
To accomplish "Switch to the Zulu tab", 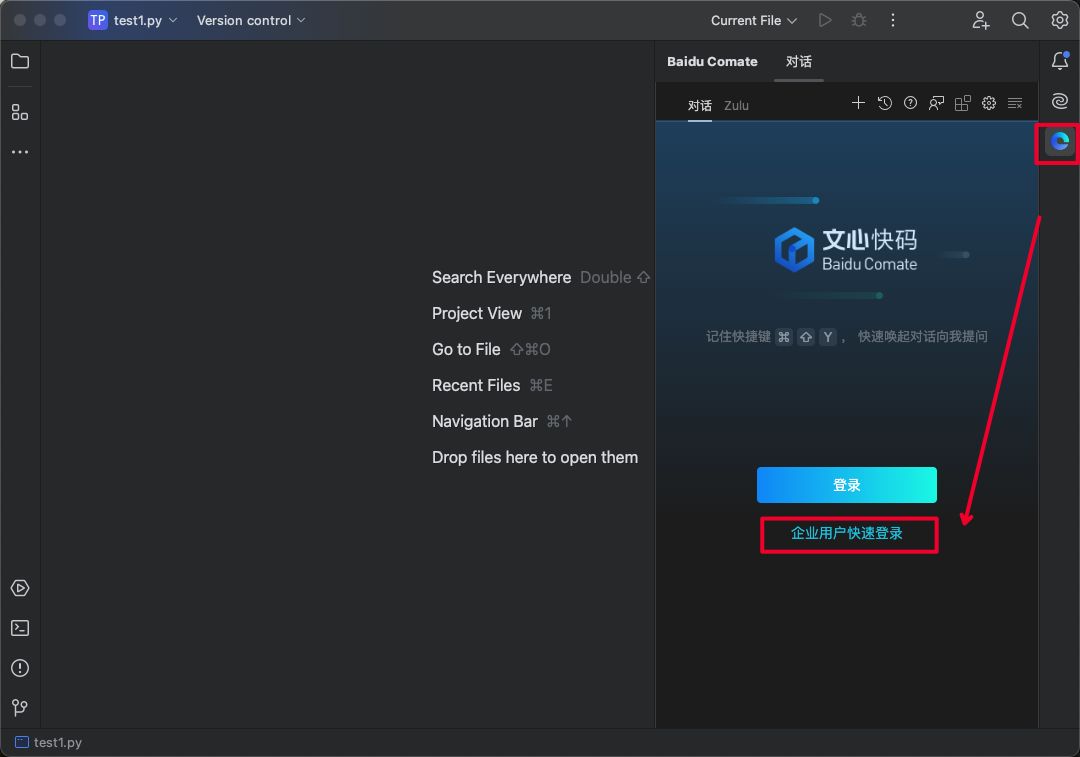I will (x=736, y=105).
